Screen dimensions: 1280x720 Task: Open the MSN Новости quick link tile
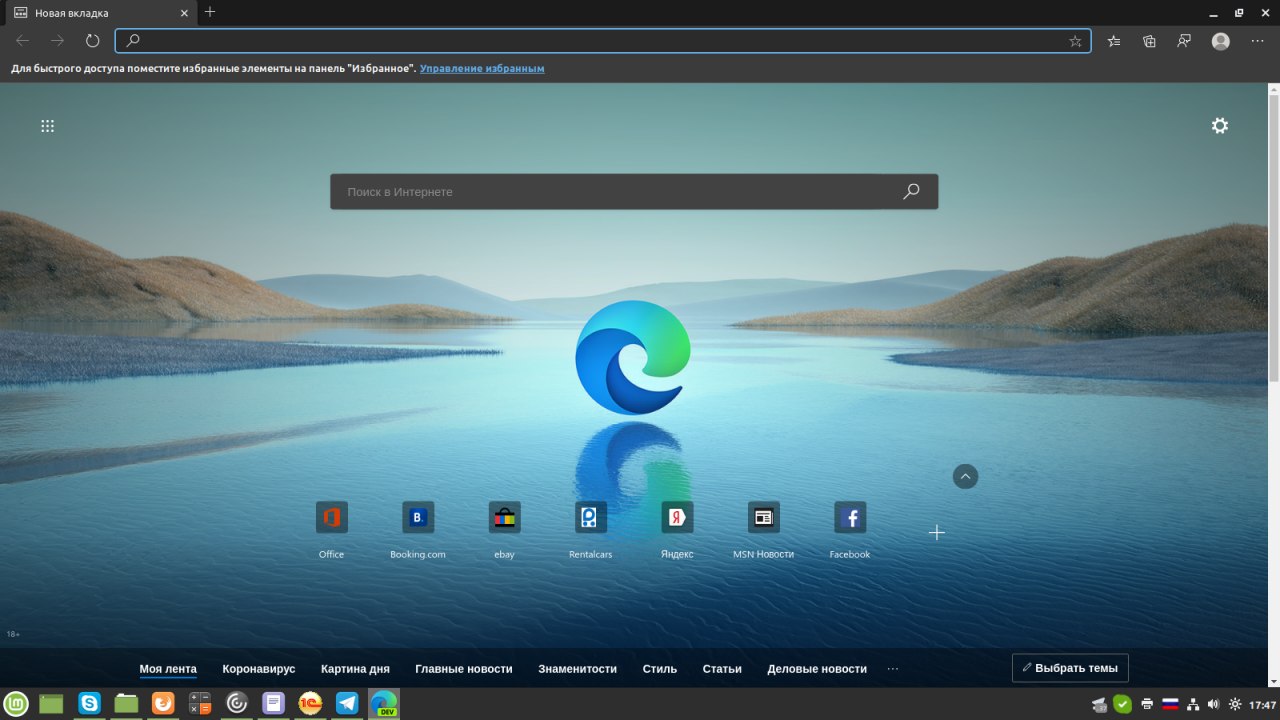(763, 530)
